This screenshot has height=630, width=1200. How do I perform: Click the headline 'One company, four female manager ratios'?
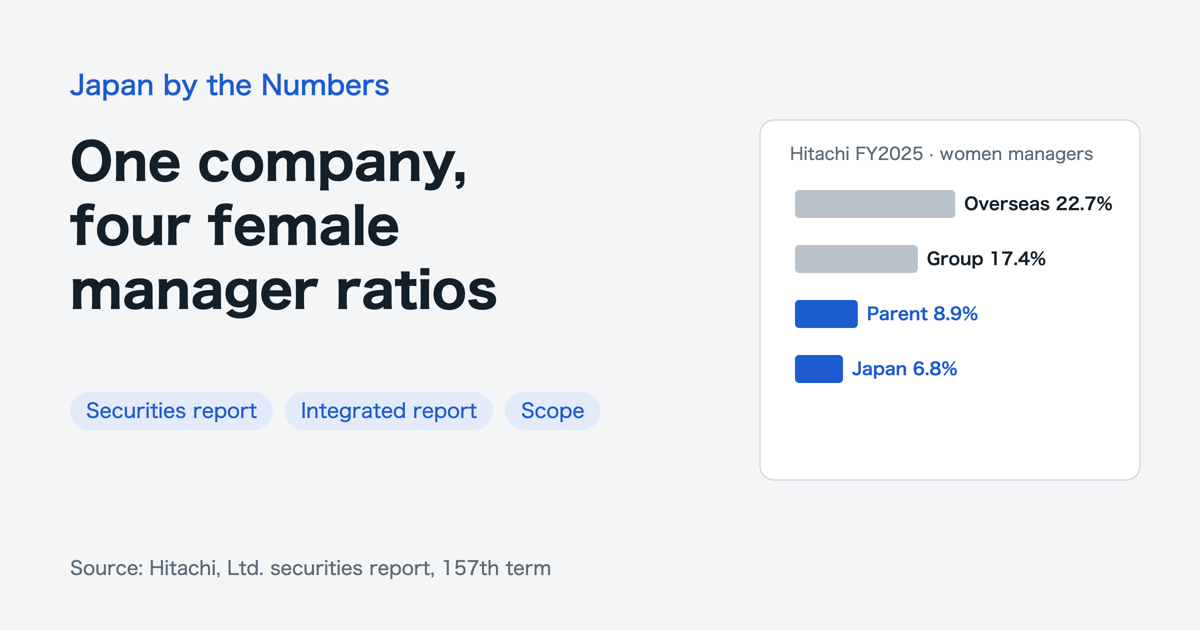[283, 227]
